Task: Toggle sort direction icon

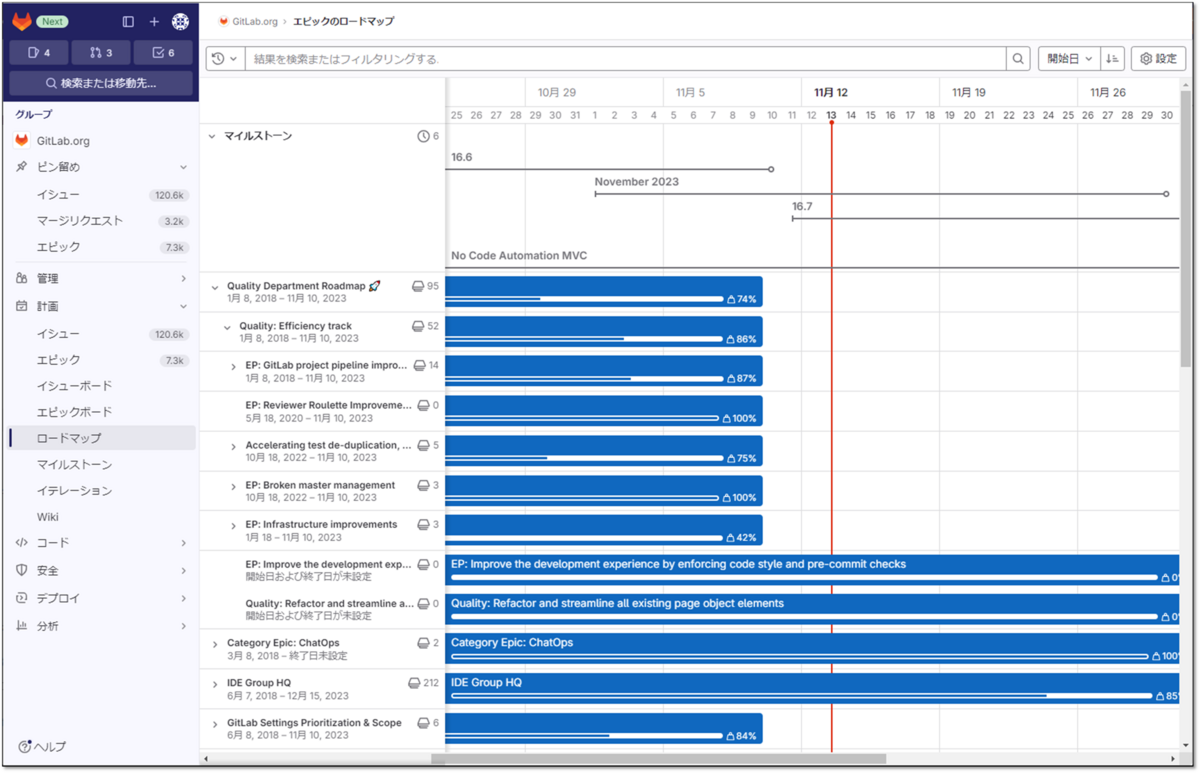Action: point(1113,59)
